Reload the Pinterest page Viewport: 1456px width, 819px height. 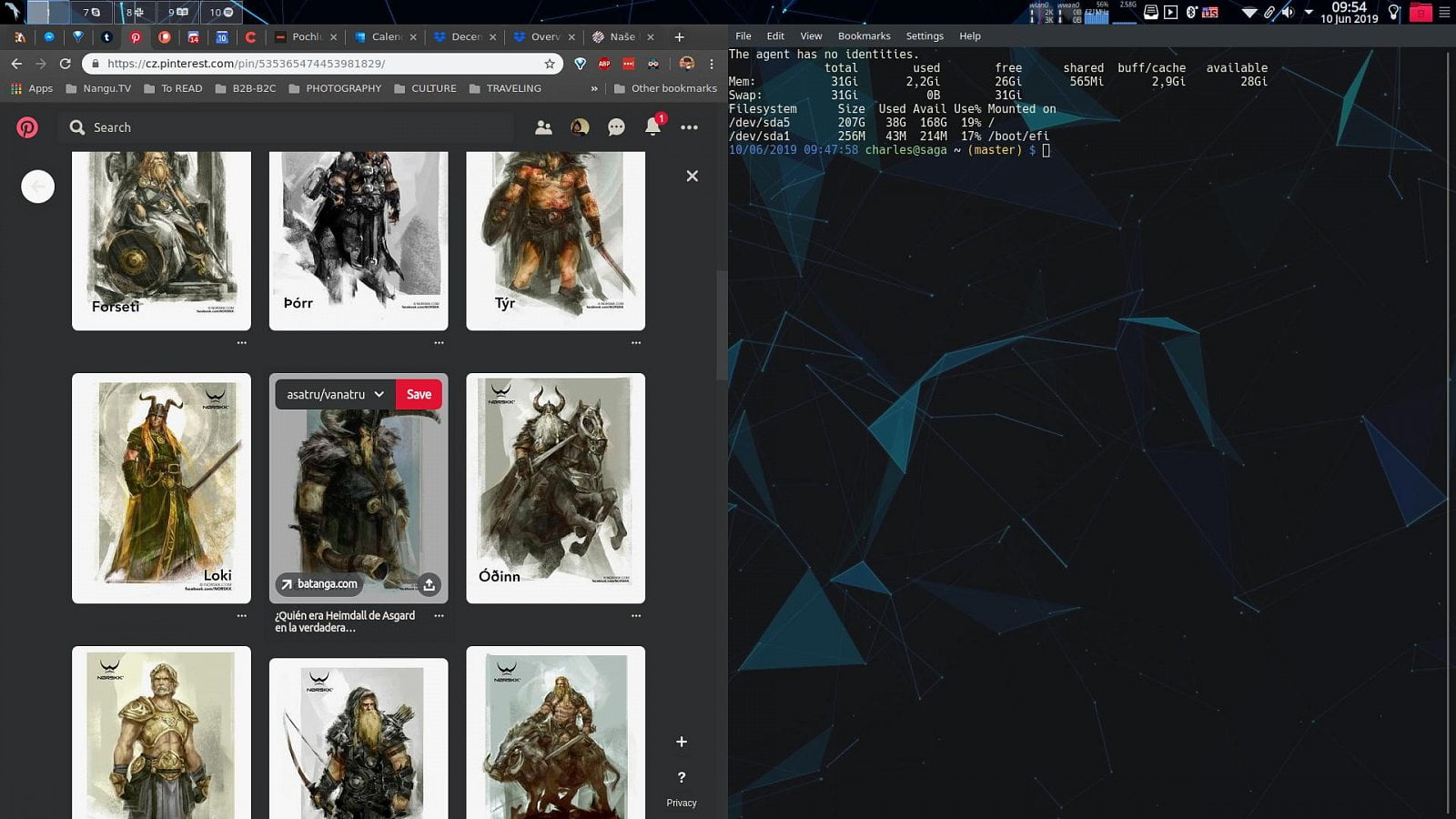[64, 64]
